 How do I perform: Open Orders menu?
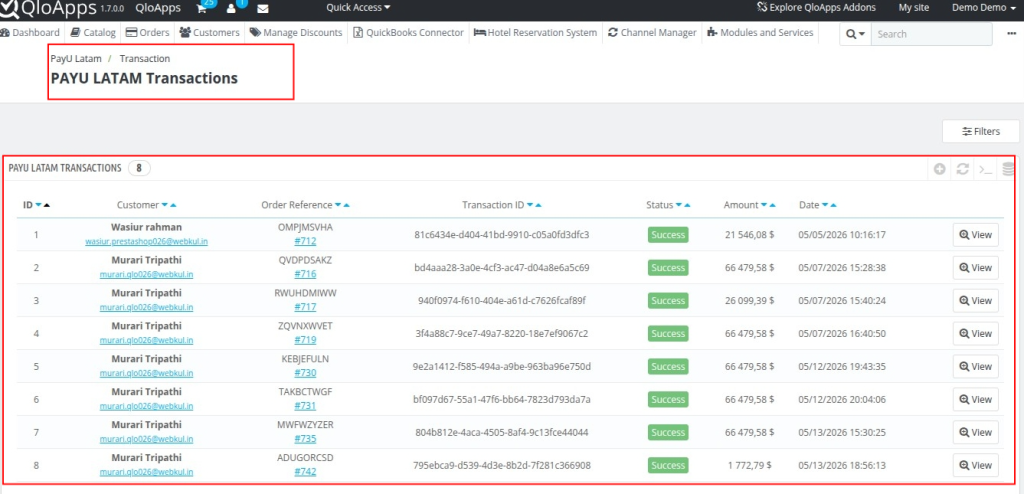click(148, 33)
